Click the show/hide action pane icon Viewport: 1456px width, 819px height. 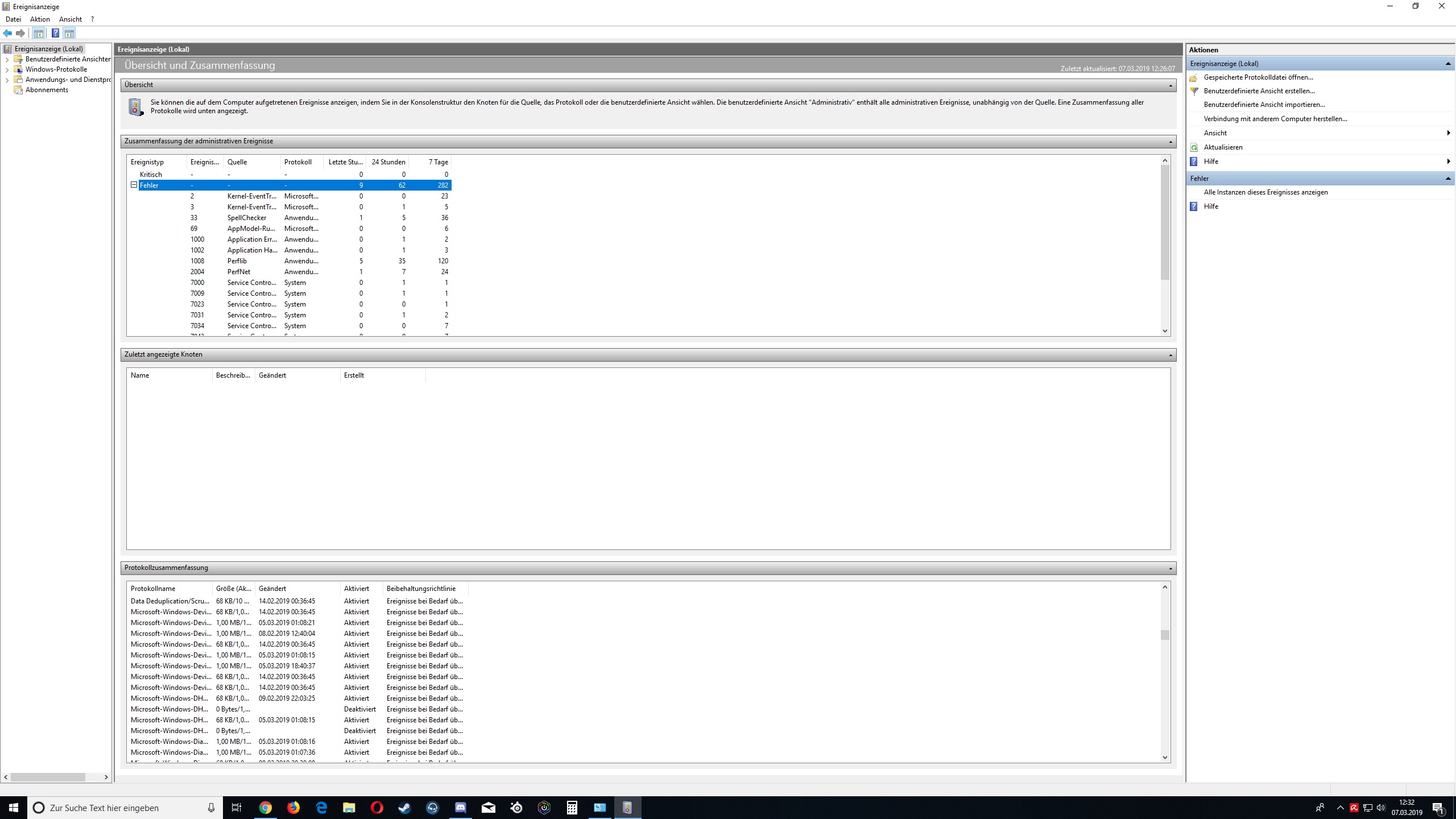coord(69,33)
